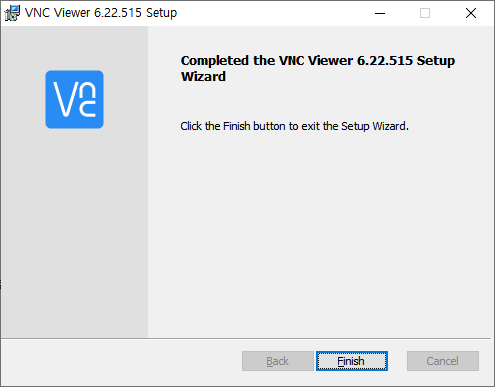Click the grayed-out Back button
The height and width of the screenshot is (387, 495).
click(278, 361)
